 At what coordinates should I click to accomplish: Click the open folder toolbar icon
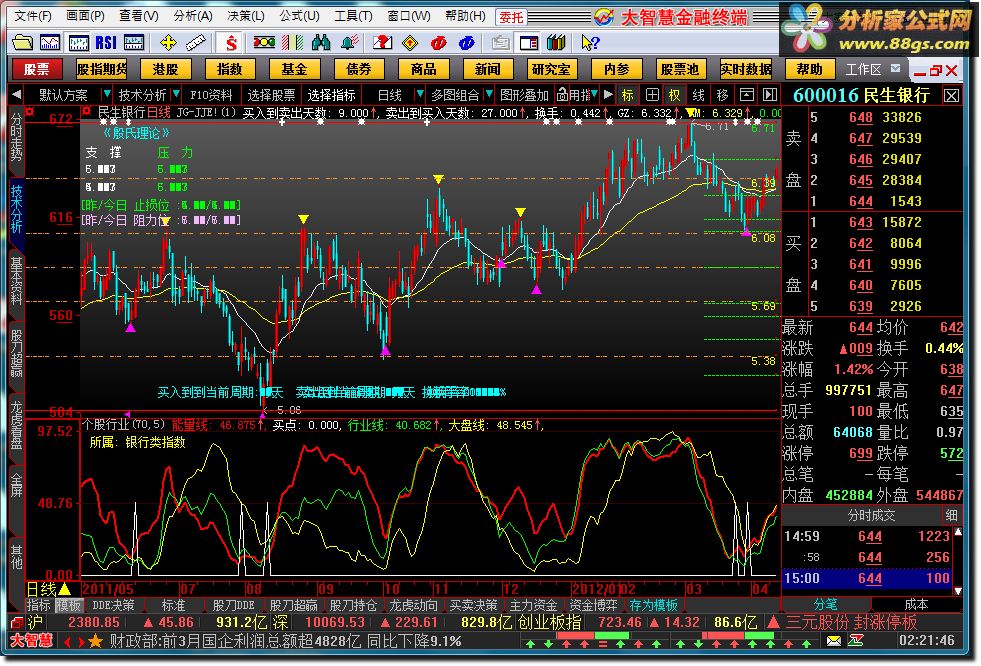pos(23,43)
